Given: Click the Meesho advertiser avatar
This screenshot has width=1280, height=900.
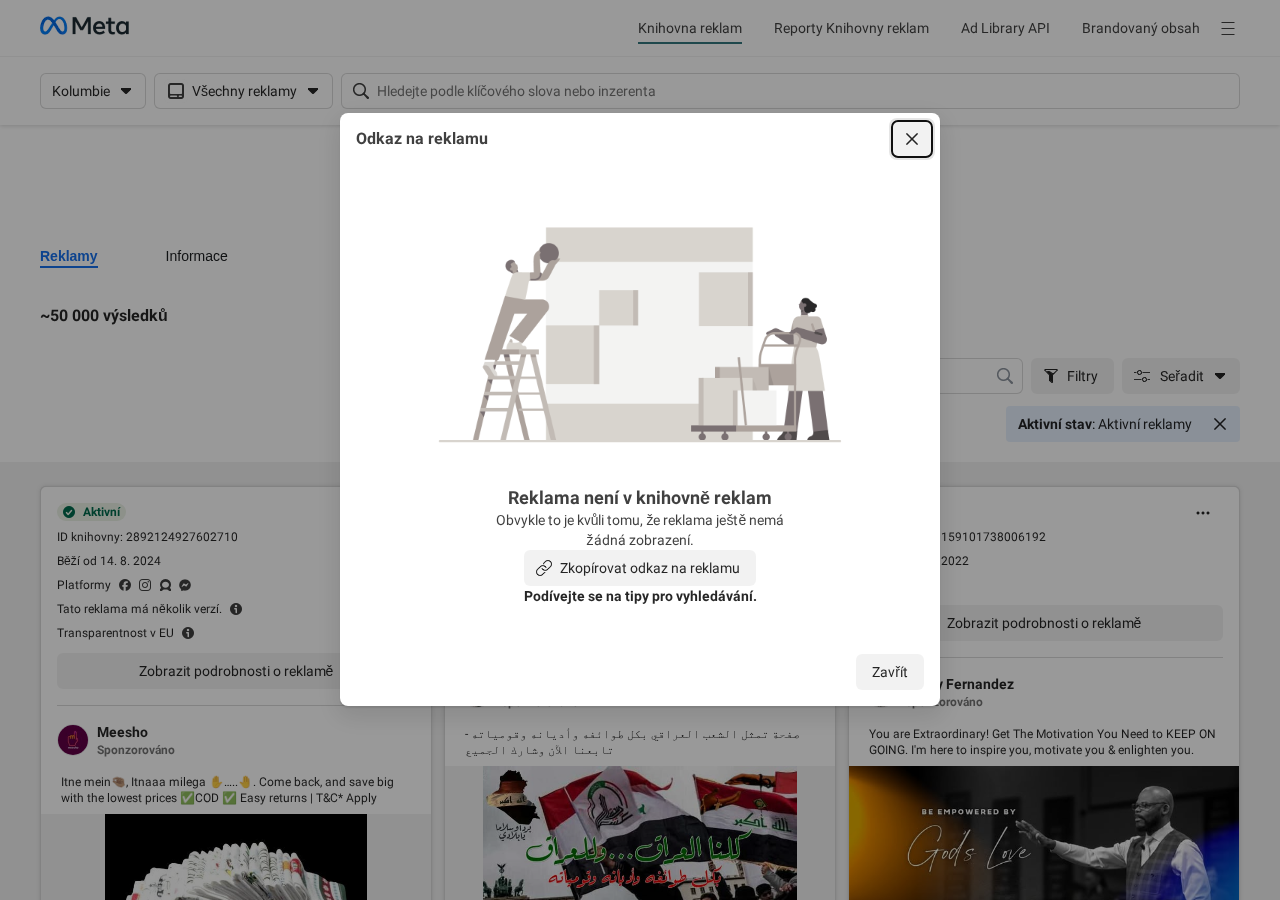Looking at the screenshot, I should [73, 740].
